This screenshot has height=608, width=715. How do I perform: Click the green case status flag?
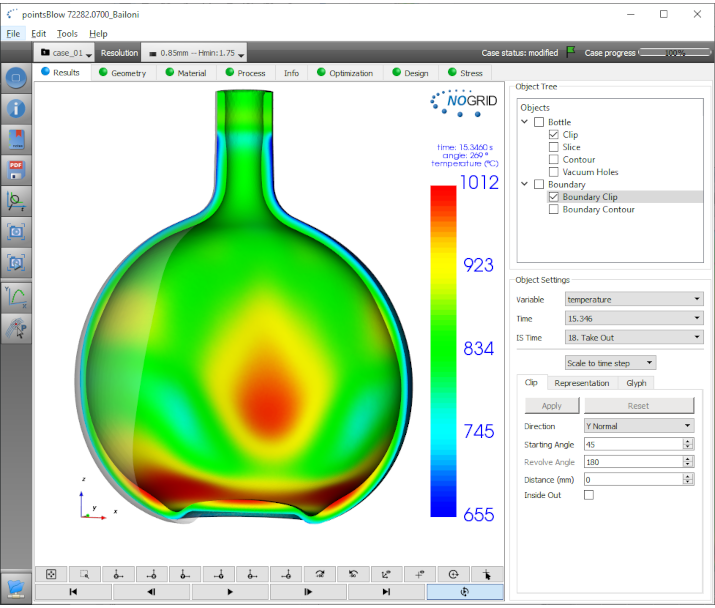570,52
